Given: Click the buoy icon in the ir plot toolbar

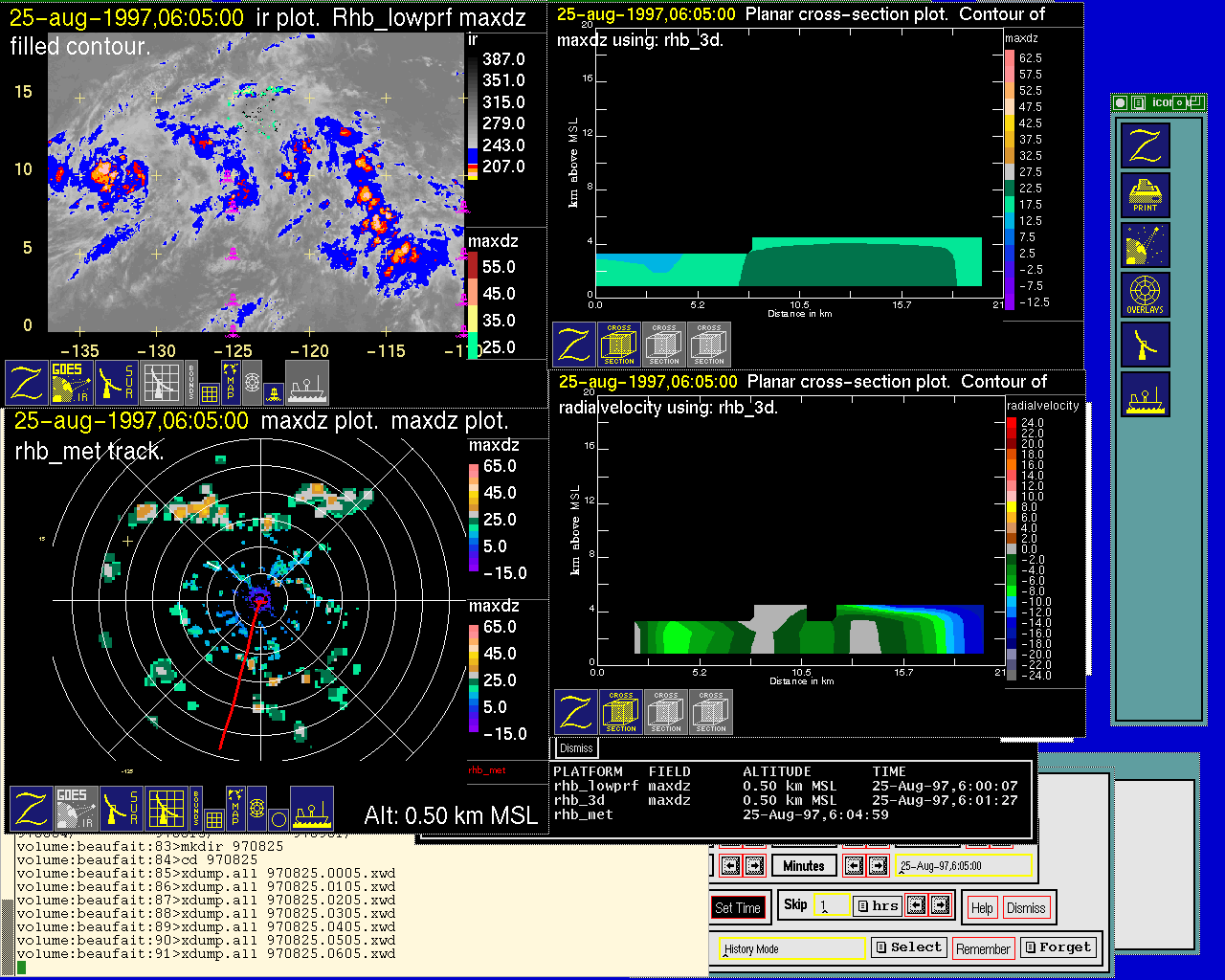Looking at the screenshot, I should (x=274, y=392).
